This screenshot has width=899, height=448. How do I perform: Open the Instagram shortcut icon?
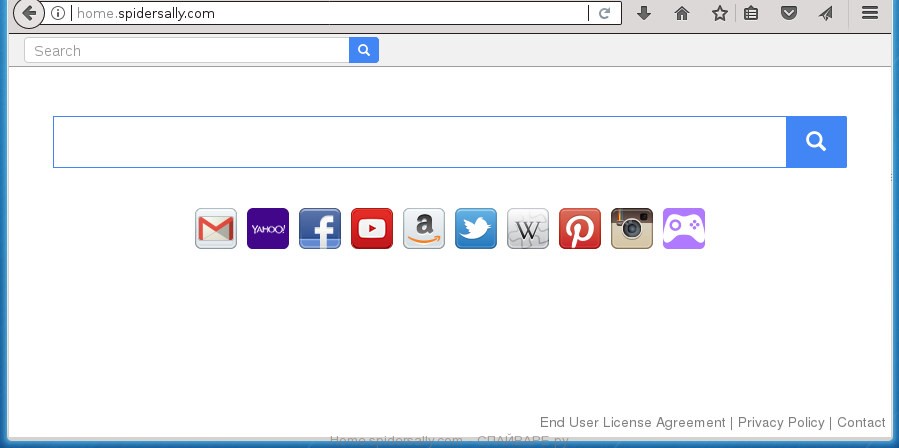[632, 228]
